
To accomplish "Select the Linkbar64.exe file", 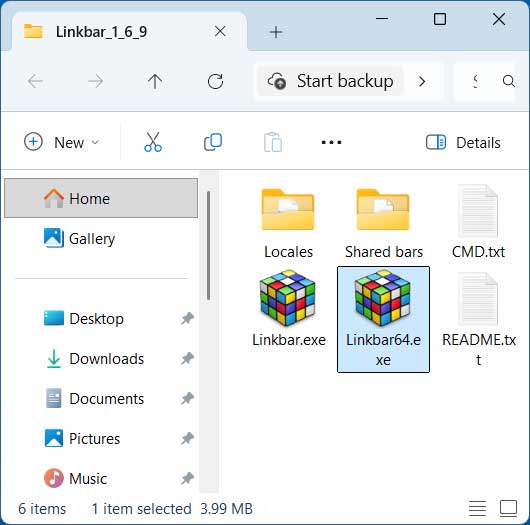I will pyautogui.click(x=383, y=319).
